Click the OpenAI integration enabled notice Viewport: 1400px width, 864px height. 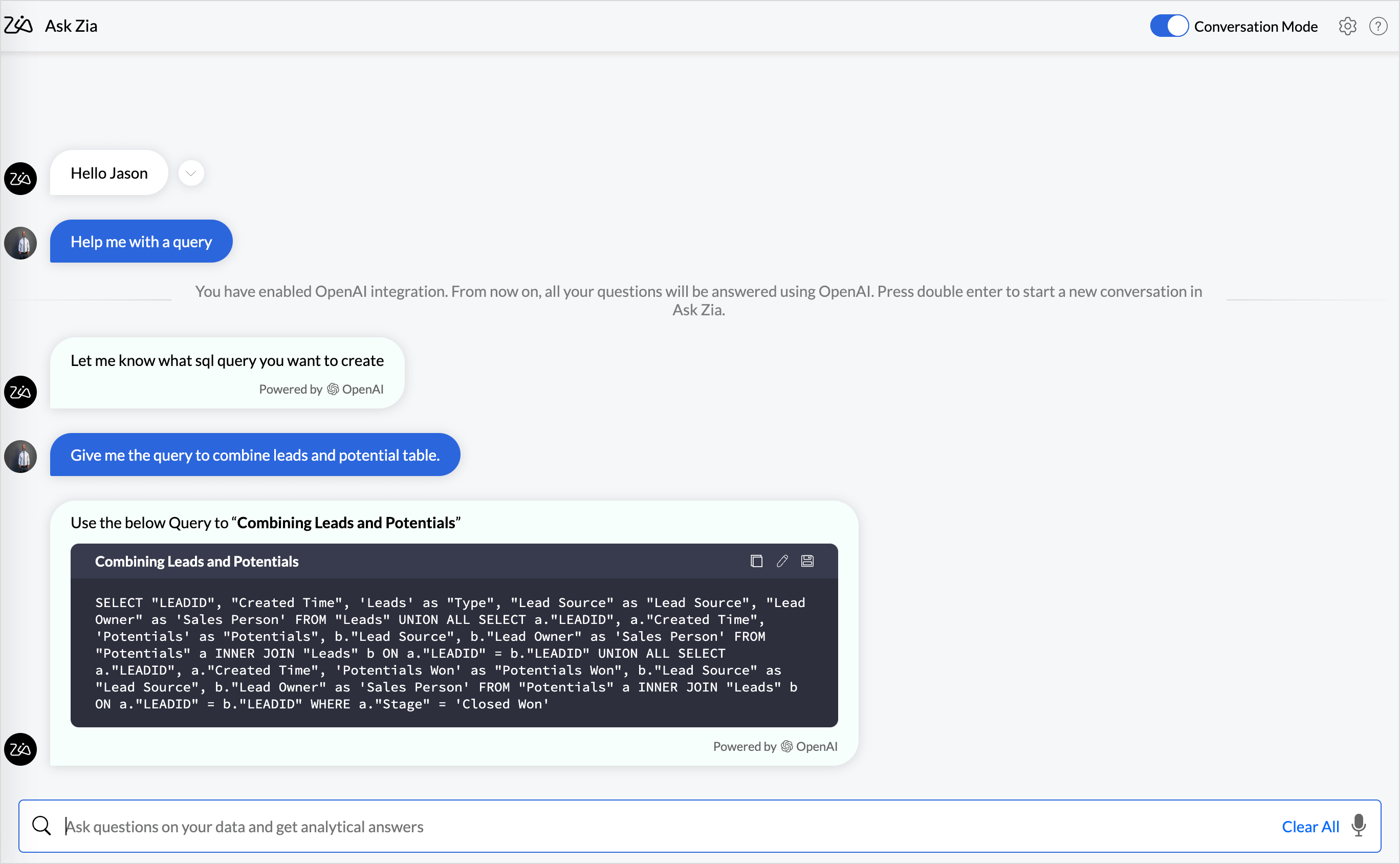(698, 300)
